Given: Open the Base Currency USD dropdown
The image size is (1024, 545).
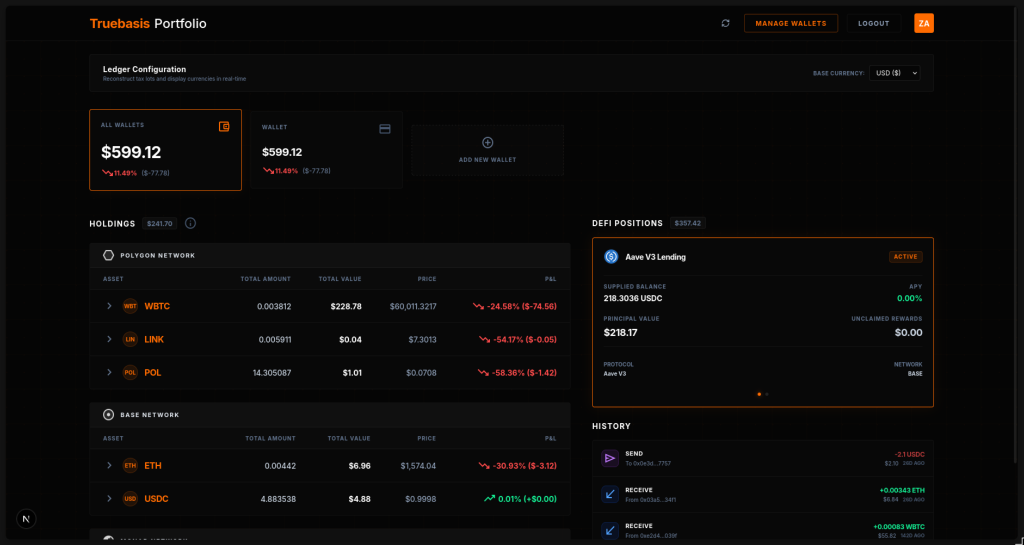Looking at the screenshot, I should (895, 73).
